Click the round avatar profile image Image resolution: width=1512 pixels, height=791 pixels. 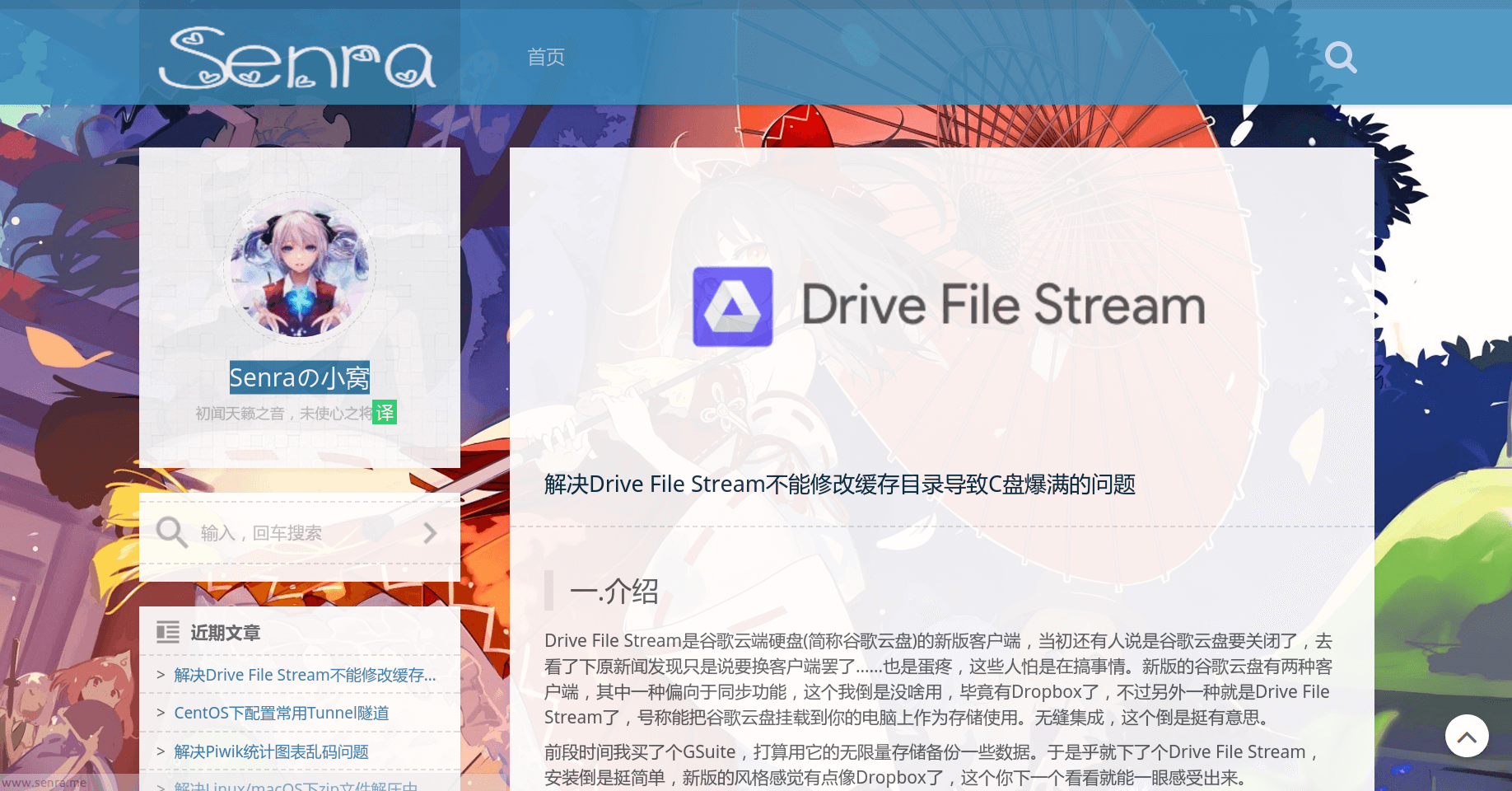(300, 269)
